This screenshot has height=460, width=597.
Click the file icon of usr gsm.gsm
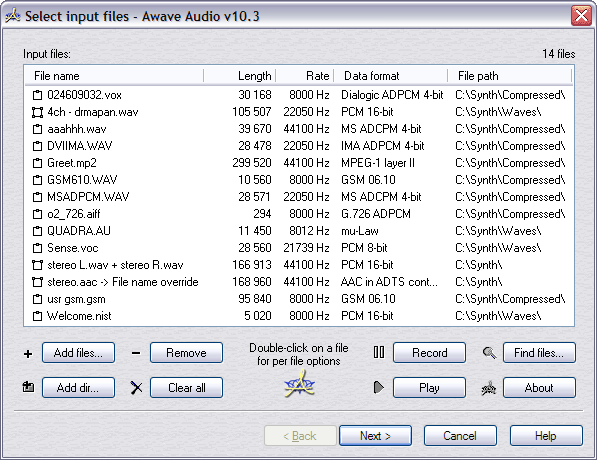[x=37, y=299]
